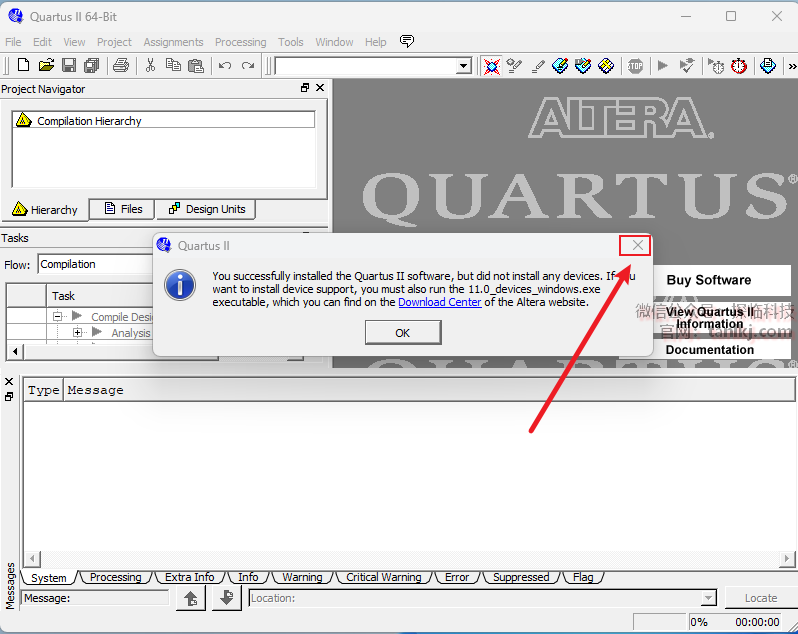Copy selection toolbar icon
The image size is (798, 634).
click(173, 66)
